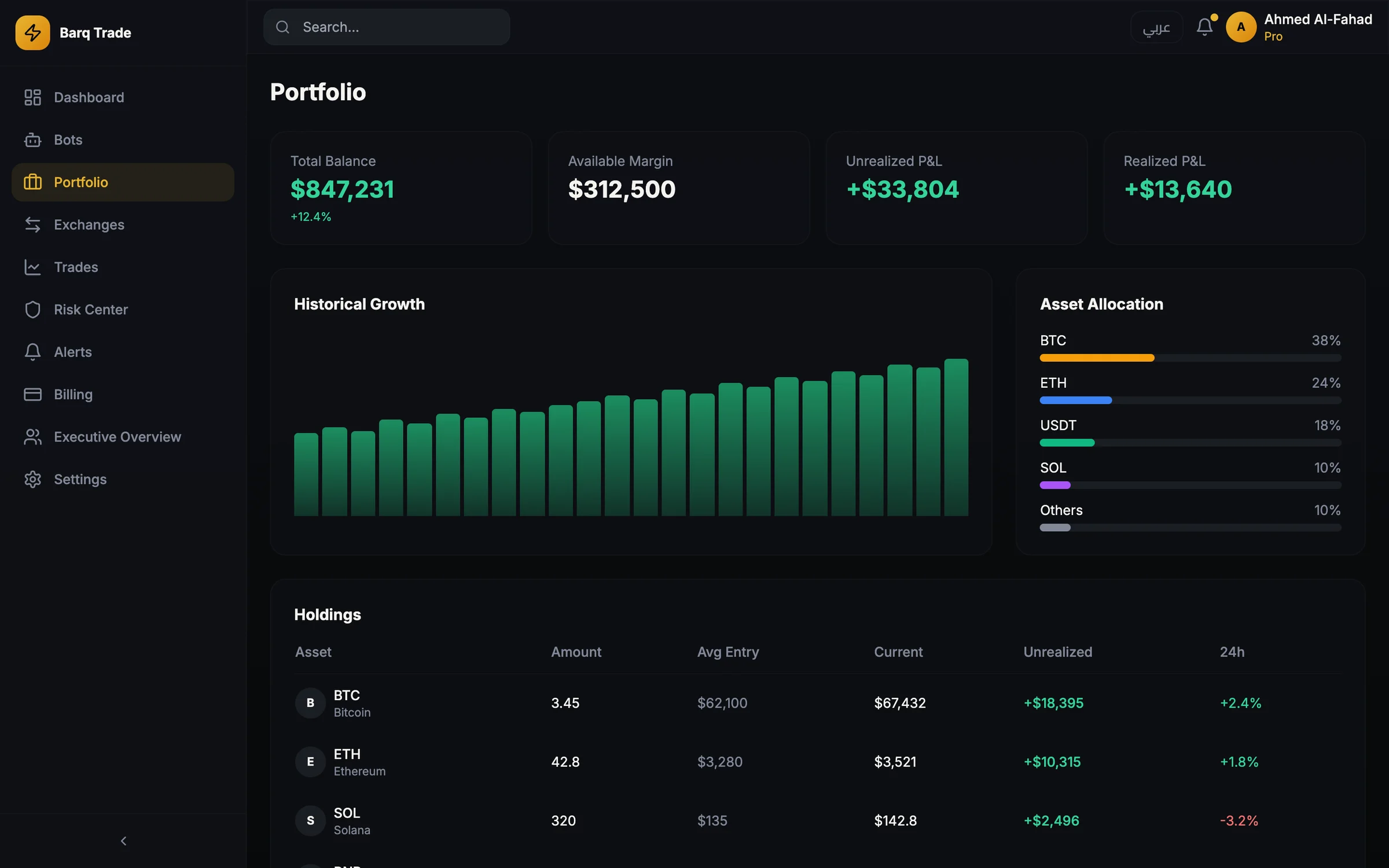
Task: Collapse the sidebar with the chevron
Action: [123, 841]
